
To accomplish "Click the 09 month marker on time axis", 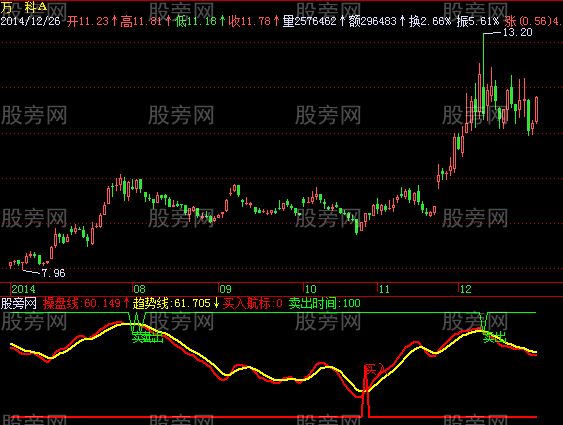I will point(225,289).
